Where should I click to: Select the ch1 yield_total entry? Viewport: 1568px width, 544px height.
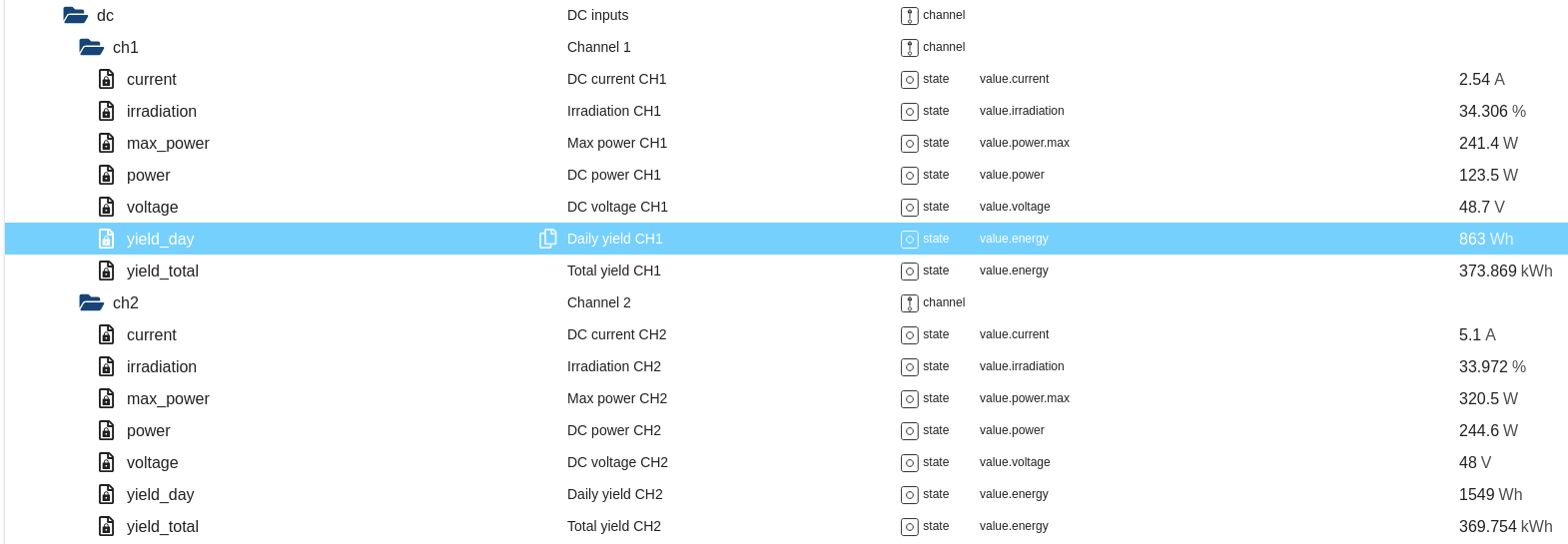click(x=162, y=271)
